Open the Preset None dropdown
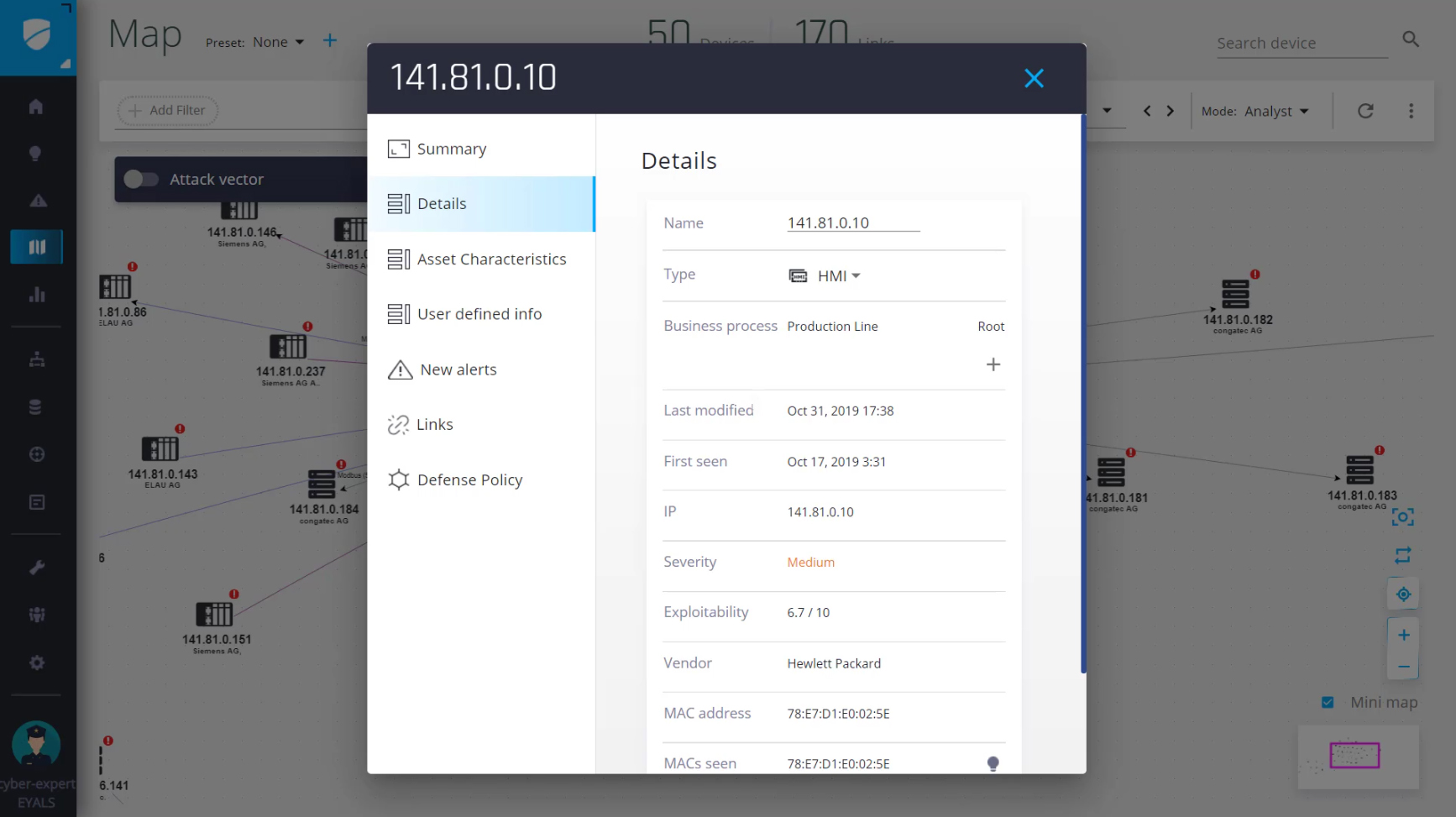The image size is (1456, 817). pyautogui.click(x=278, y=42)
